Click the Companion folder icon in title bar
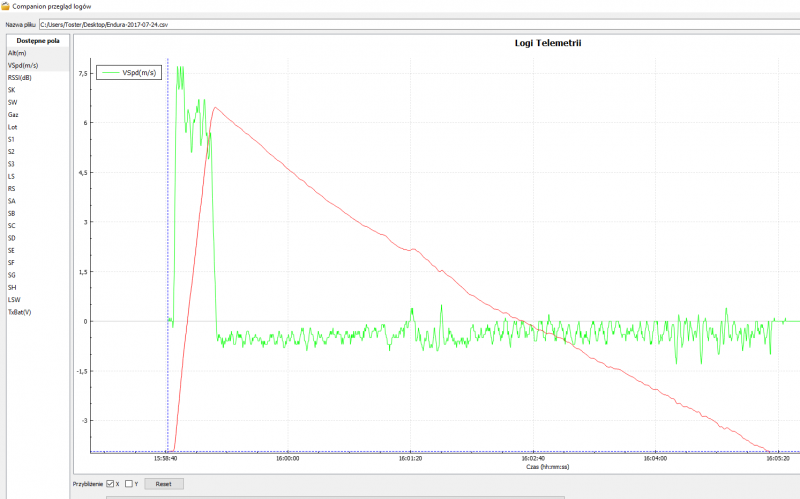This screenshot has width=800, height=499. (6, 6)
